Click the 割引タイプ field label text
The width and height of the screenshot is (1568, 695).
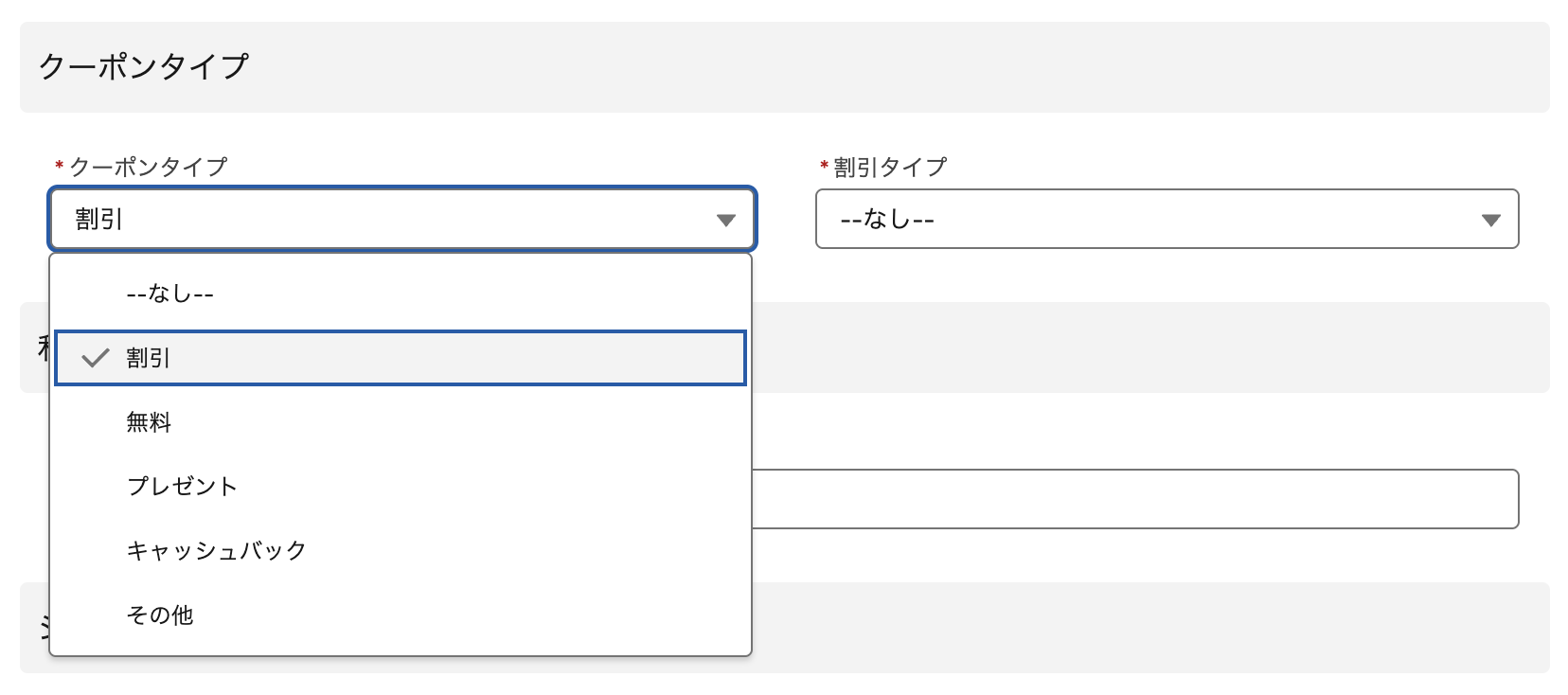890,168
